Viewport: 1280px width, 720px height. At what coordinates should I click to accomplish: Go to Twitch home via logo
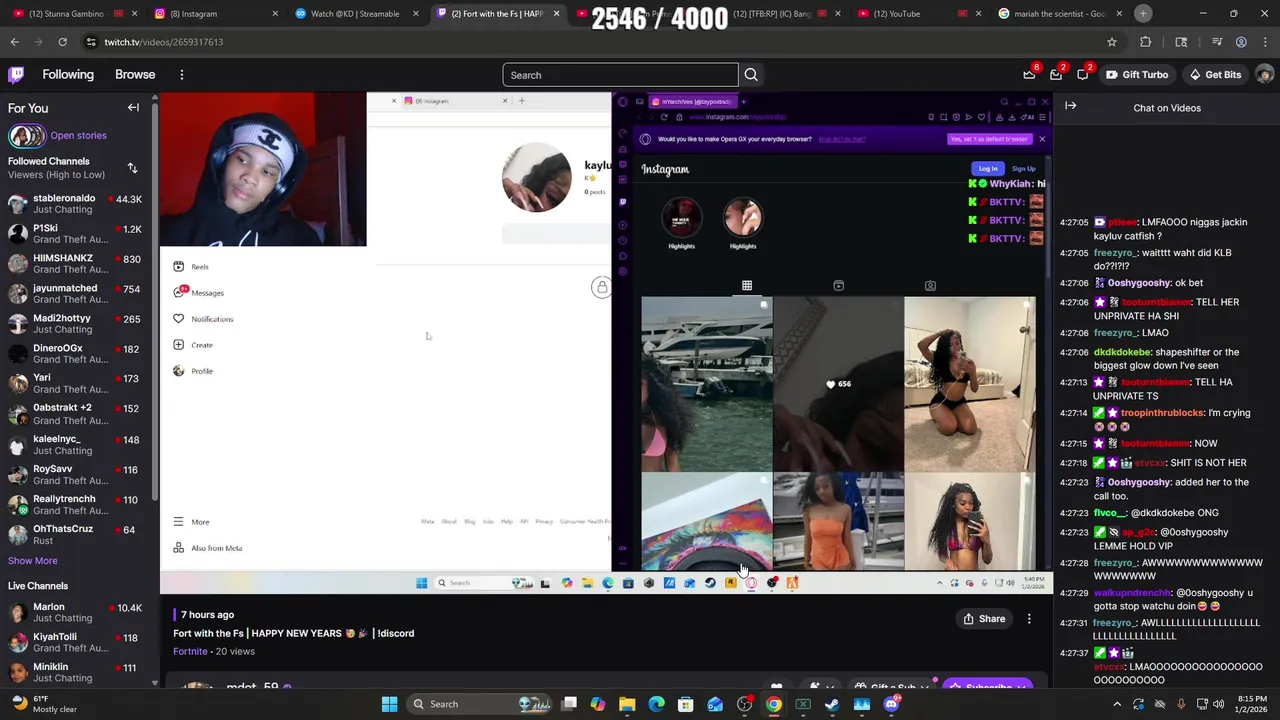(x=16, y=75)
